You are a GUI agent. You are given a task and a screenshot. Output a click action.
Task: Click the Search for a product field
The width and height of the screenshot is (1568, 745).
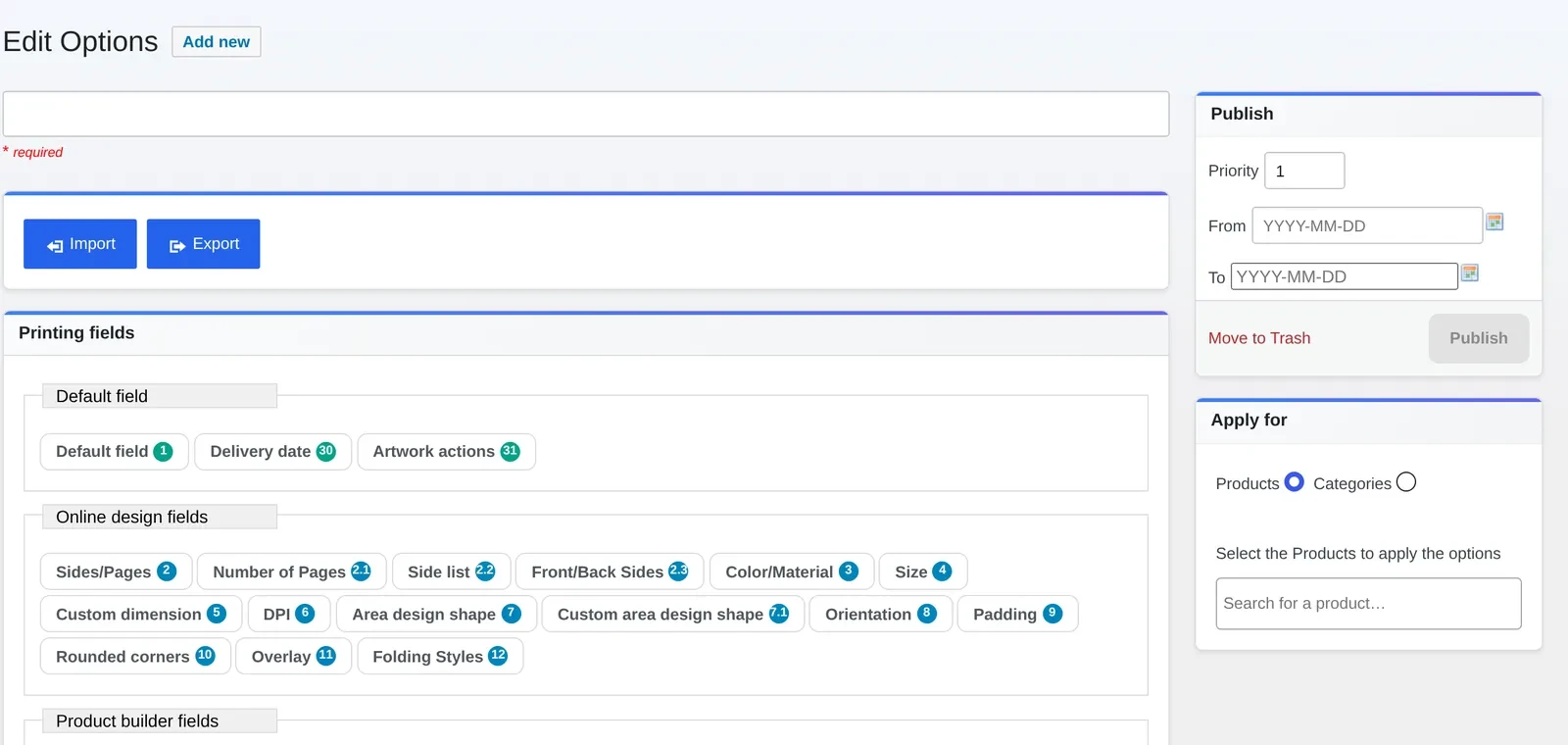click(x=1369, y=604)
